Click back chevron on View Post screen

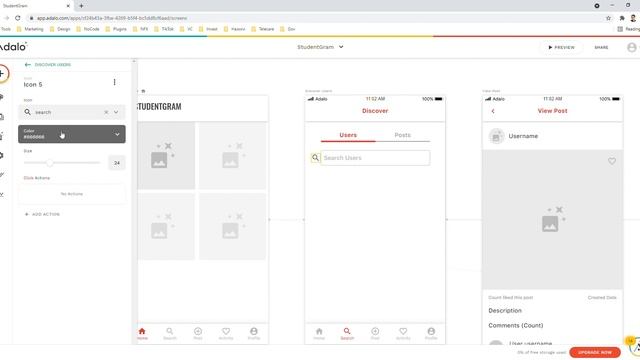click(x=493, y=111)
